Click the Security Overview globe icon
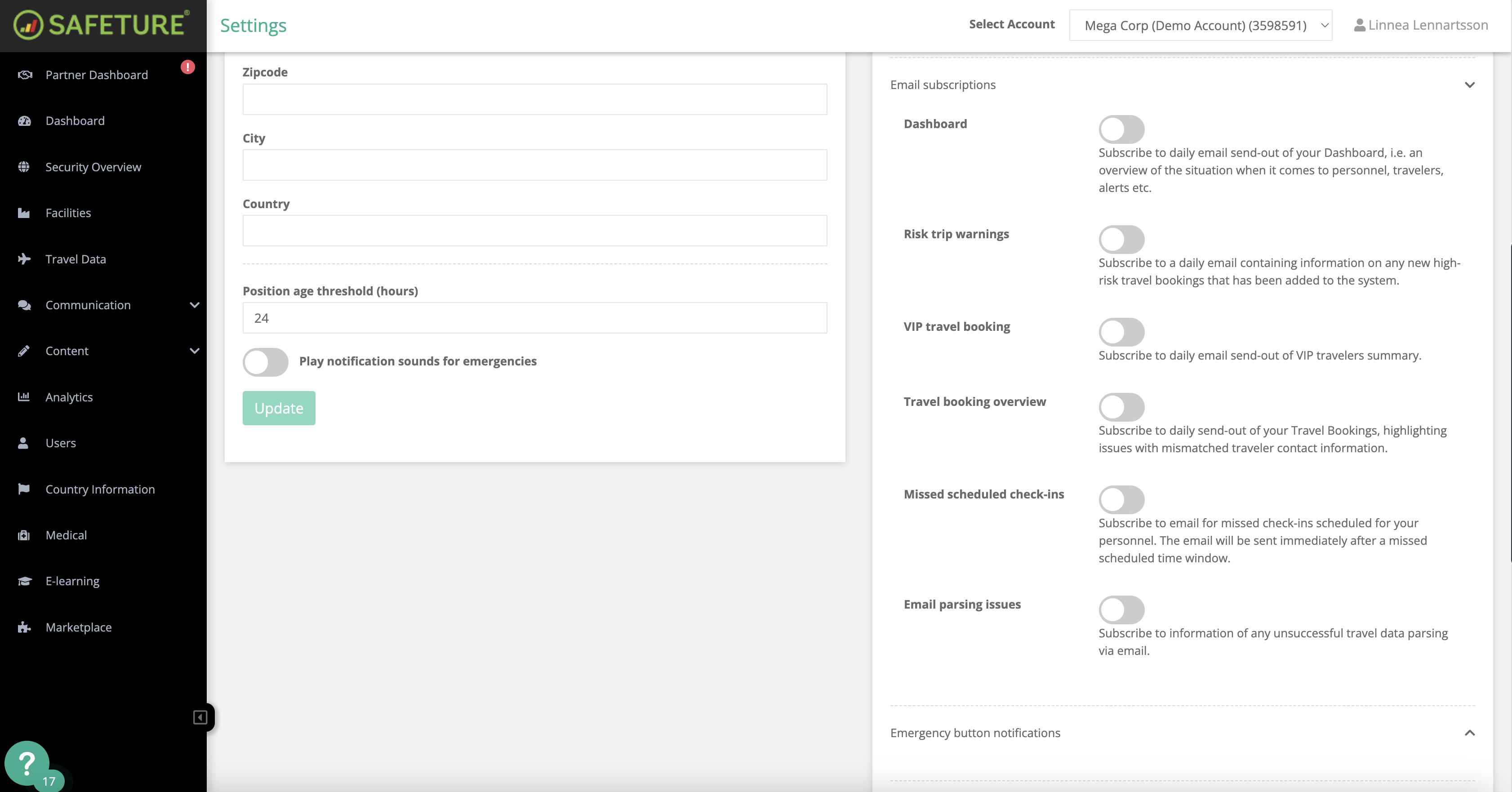 (x=24, y=167)
